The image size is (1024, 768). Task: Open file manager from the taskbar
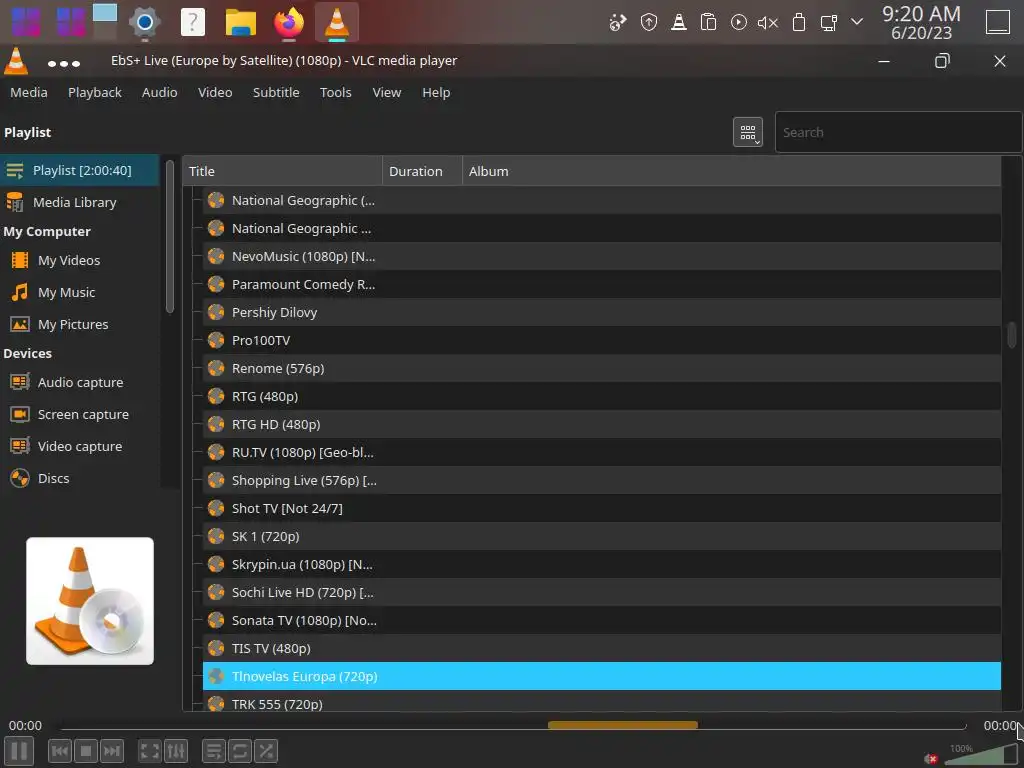pos(240,22)
